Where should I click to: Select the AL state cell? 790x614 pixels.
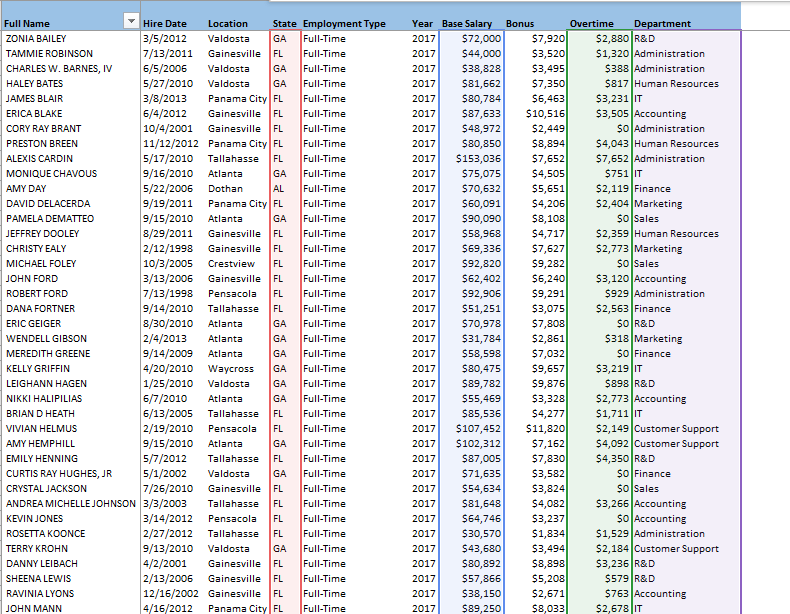[279, 189]
